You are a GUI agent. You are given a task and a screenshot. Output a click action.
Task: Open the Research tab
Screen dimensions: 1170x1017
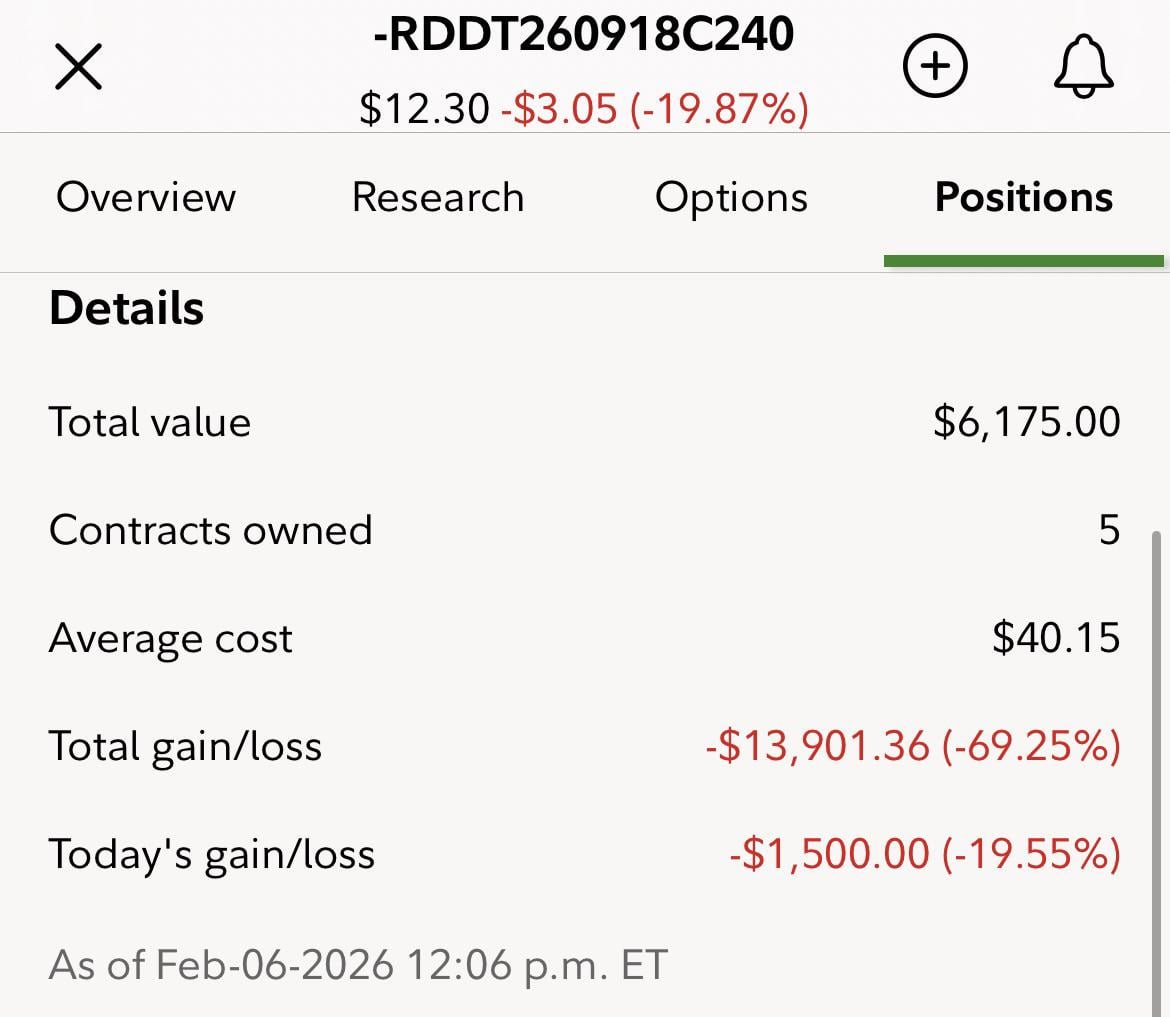(438, 197)
